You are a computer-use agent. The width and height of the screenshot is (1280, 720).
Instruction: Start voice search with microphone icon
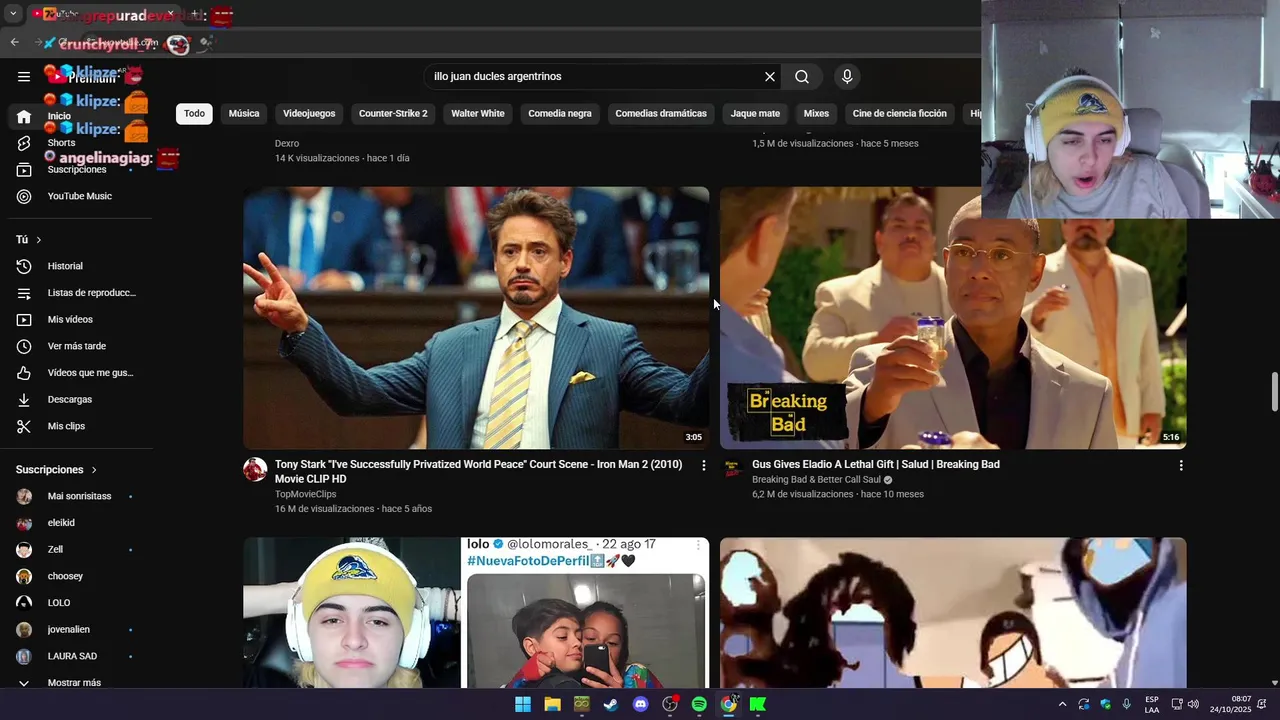pyautogui.click(x=847, y=76)
